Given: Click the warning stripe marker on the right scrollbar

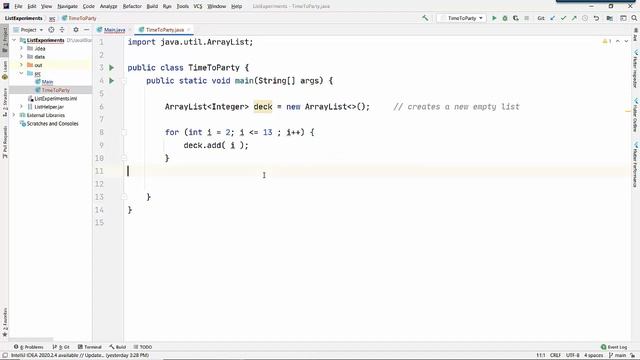Looking at the screenshot, I should tap(628, 111).
